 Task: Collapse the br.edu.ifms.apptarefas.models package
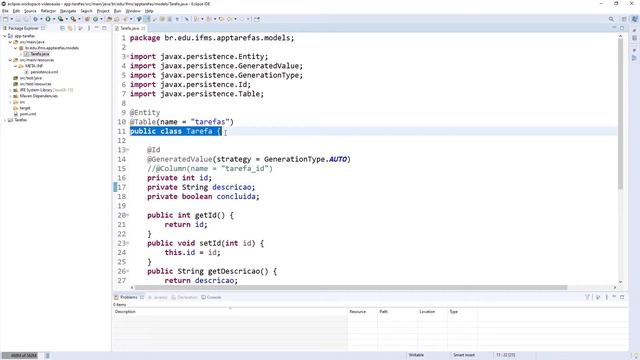click(x=16, y=48)
